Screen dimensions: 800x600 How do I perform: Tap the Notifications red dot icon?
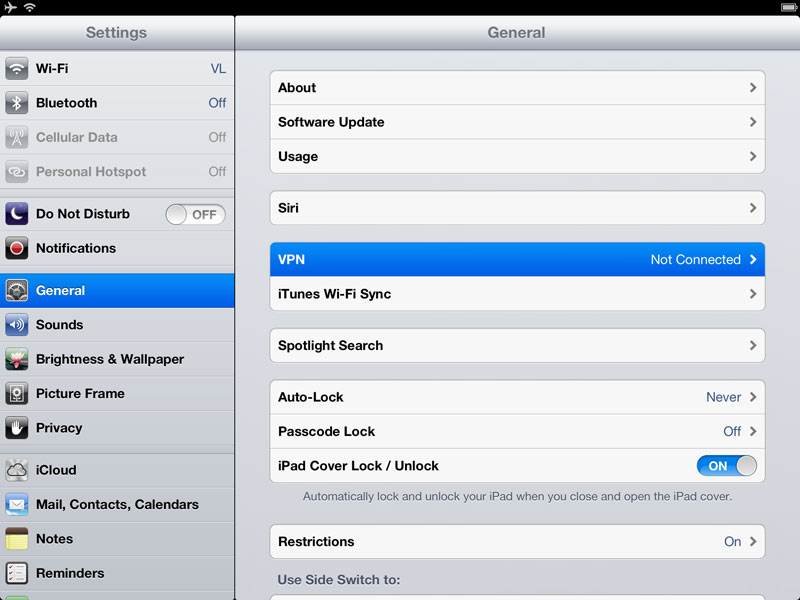[x=16, y=248]
